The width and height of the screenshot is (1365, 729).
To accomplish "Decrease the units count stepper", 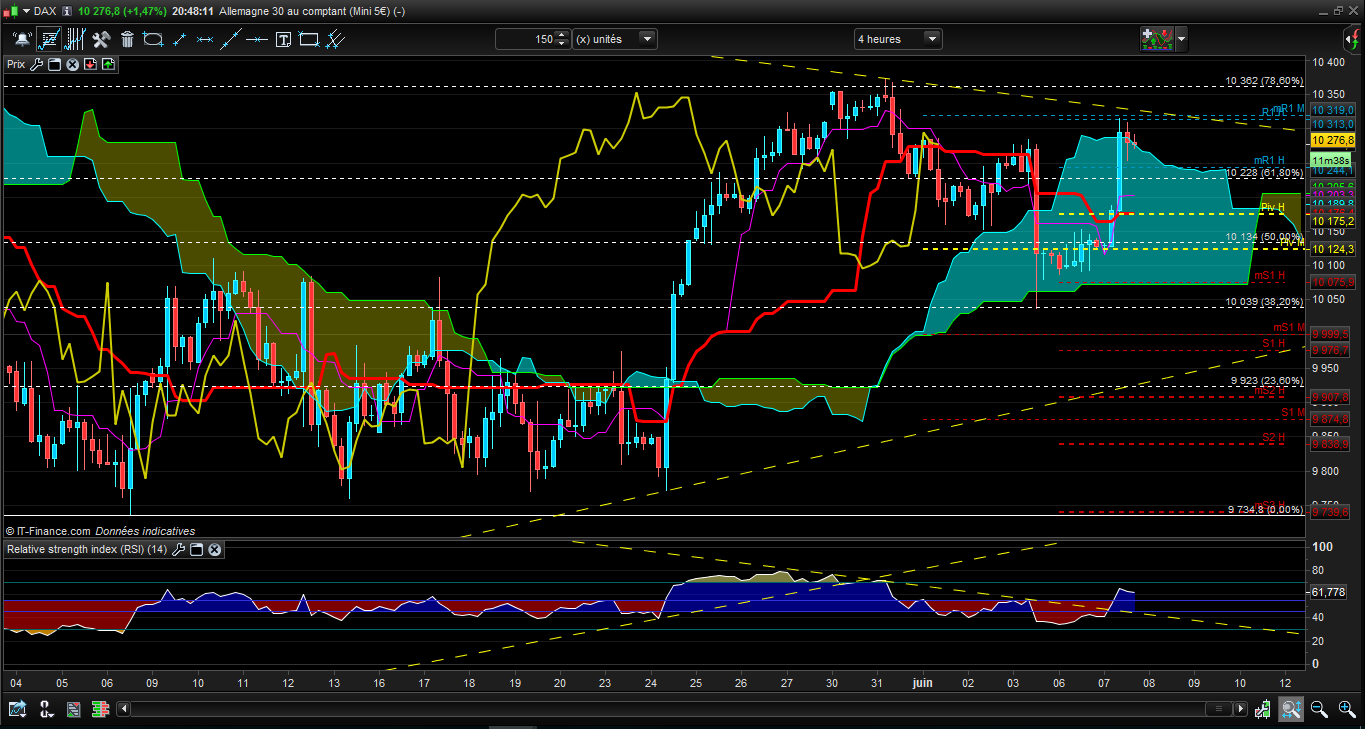I will pos(562,44).
